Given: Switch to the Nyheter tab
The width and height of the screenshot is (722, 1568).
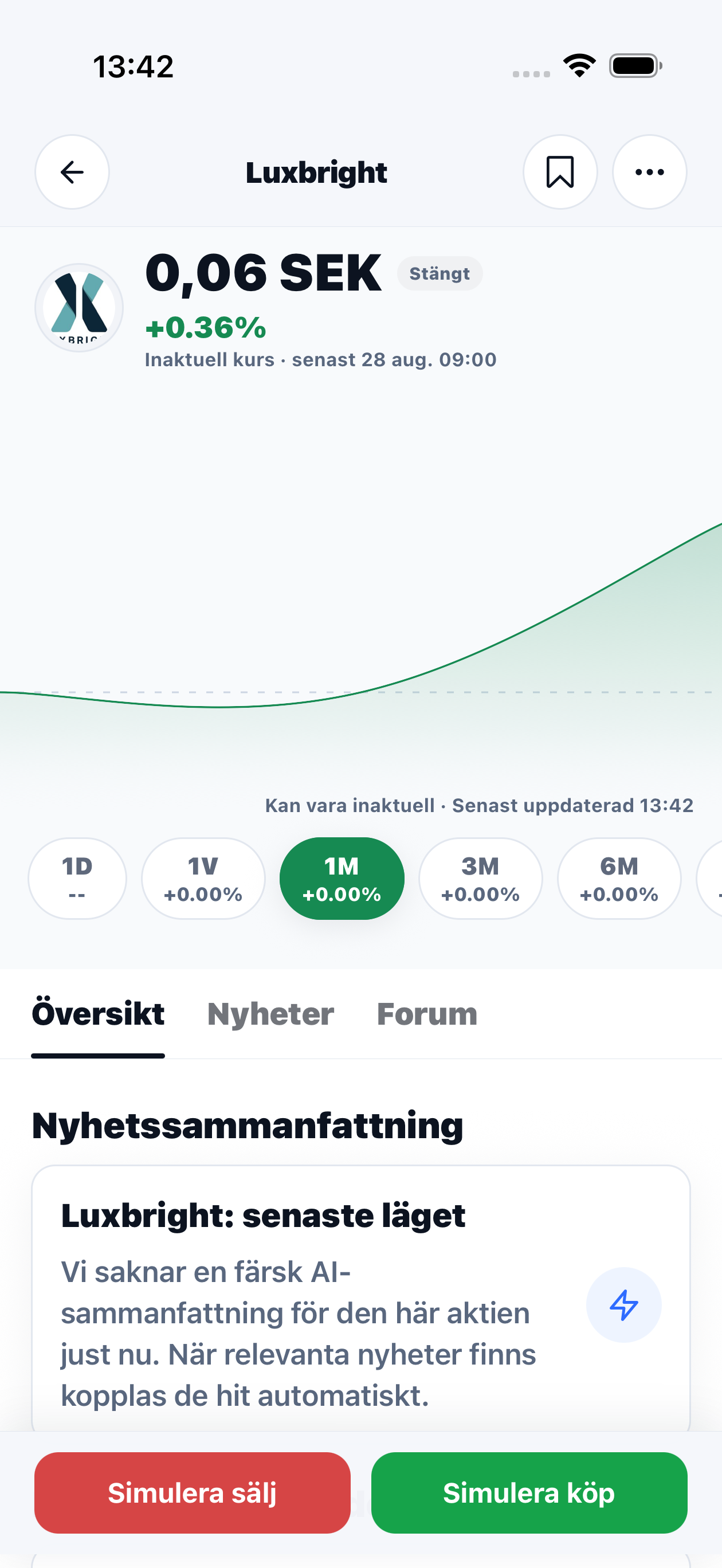Looking at the screenshot, I should [x=271, y=1014].
